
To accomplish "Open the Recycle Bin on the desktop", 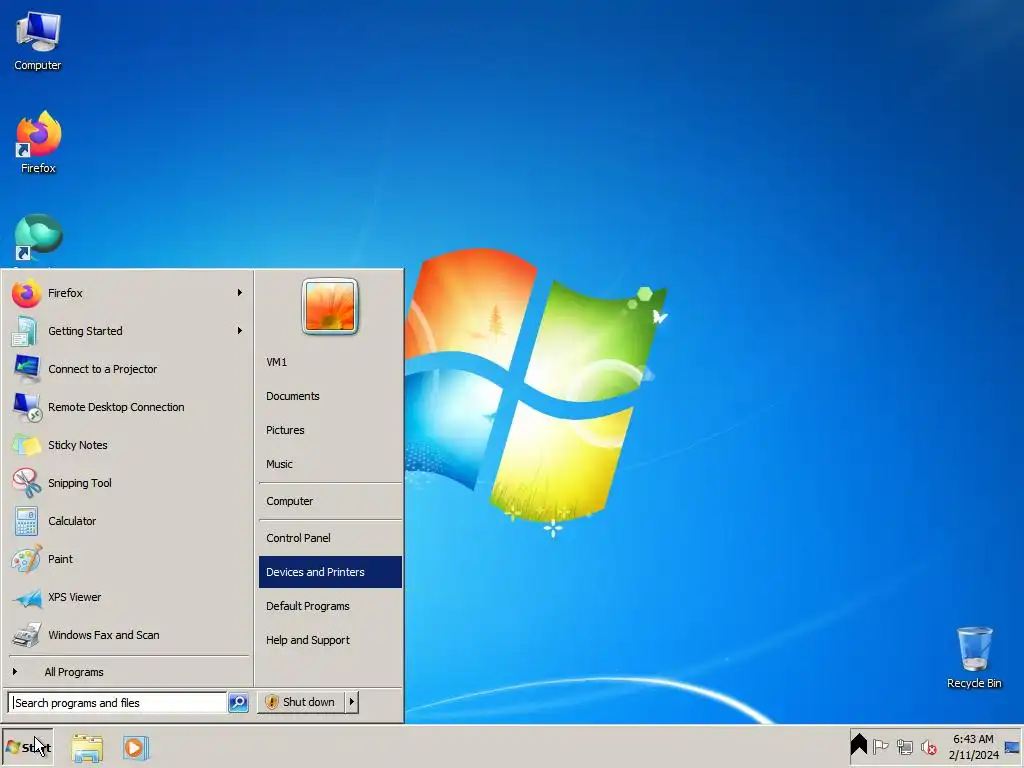I will [974, 657].
